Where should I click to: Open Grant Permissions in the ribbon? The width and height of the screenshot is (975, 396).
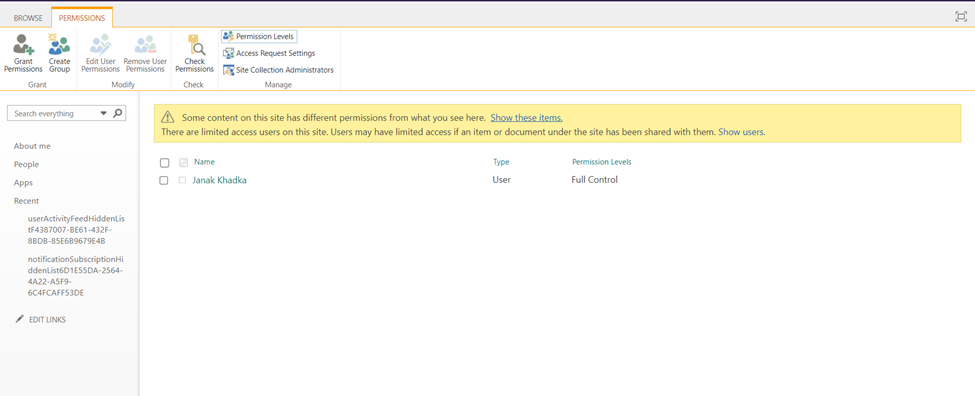(23, 53)
